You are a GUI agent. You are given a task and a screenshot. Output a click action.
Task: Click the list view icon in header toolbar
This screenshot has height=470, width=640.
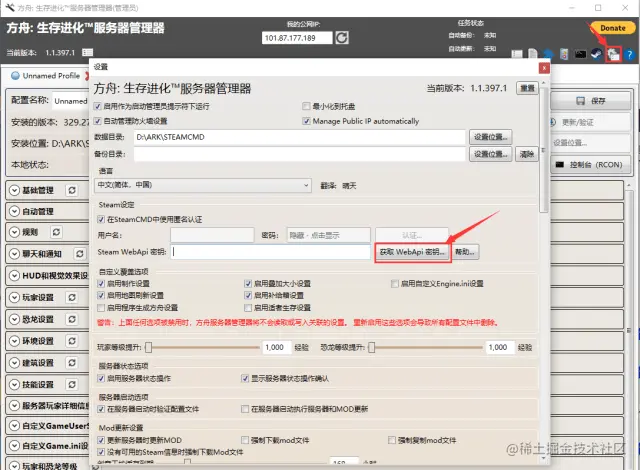517,54
